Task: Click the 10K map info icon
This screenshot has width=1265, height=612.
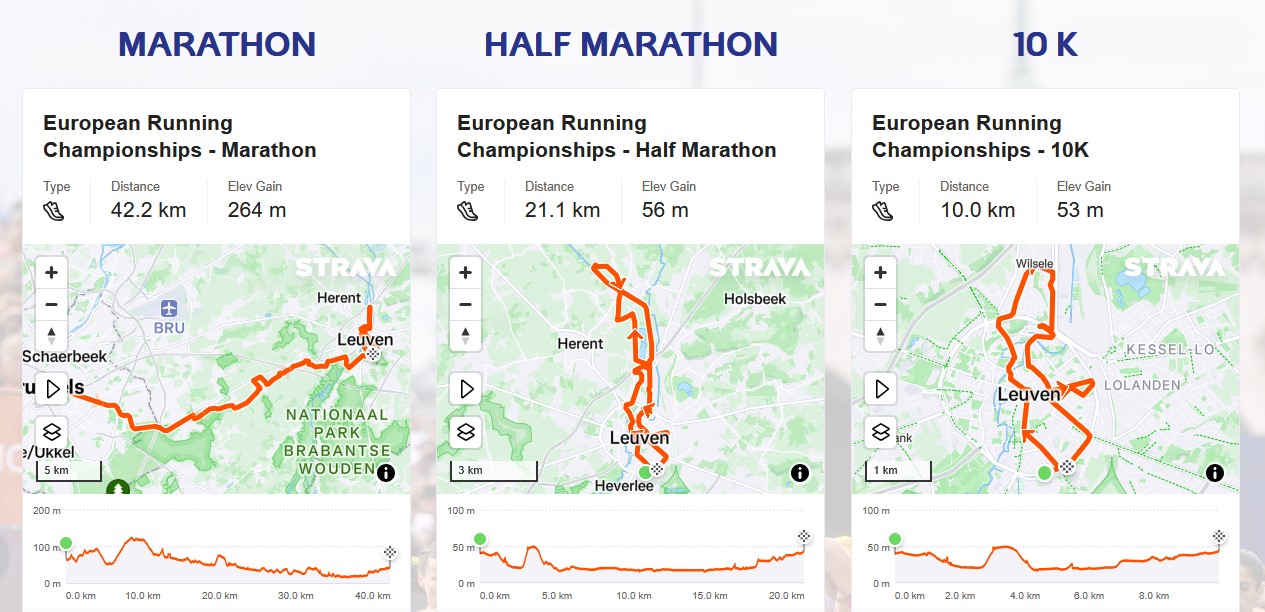Action: click(1215, 473)
